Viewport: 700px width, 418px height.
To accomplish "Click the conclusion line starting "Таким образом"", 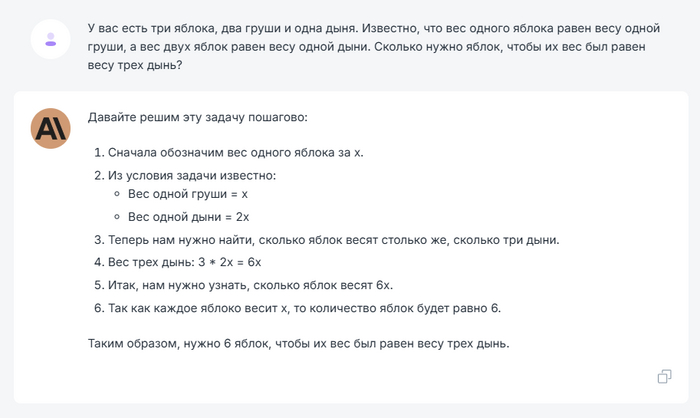I will click(299, 345).
